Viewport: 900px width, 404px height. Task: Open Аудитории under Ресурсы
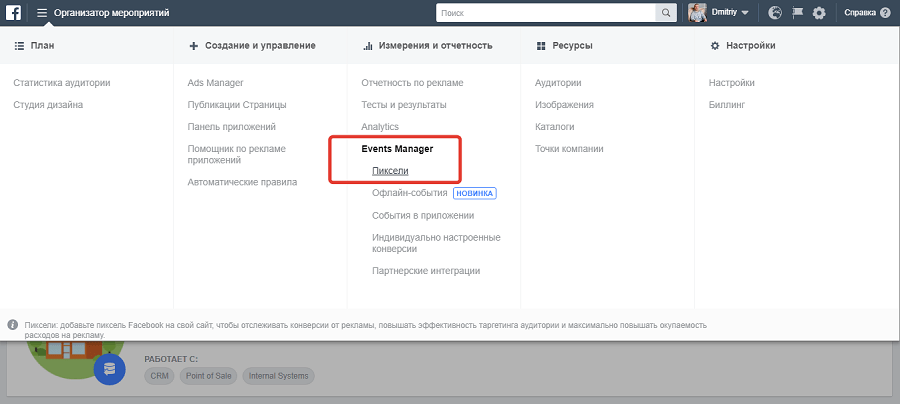[558, 83]
